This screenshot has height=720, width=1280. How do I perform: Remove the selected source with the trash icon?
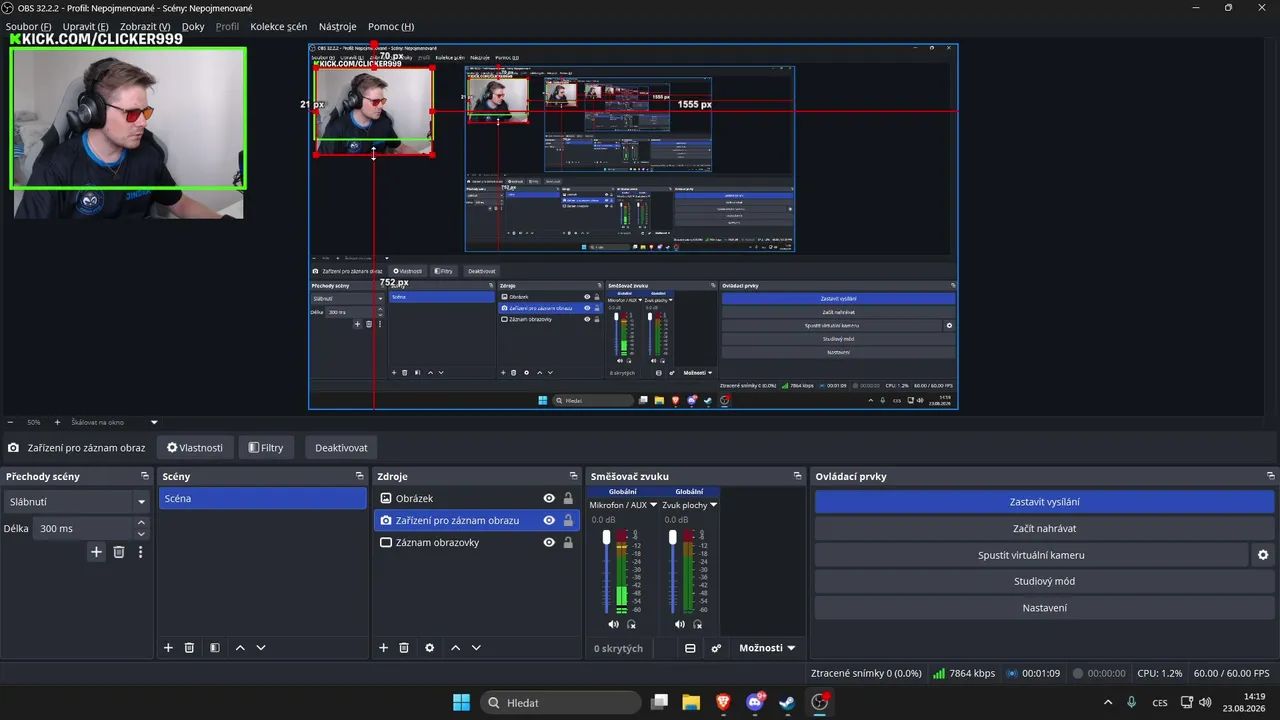(404, 648)
